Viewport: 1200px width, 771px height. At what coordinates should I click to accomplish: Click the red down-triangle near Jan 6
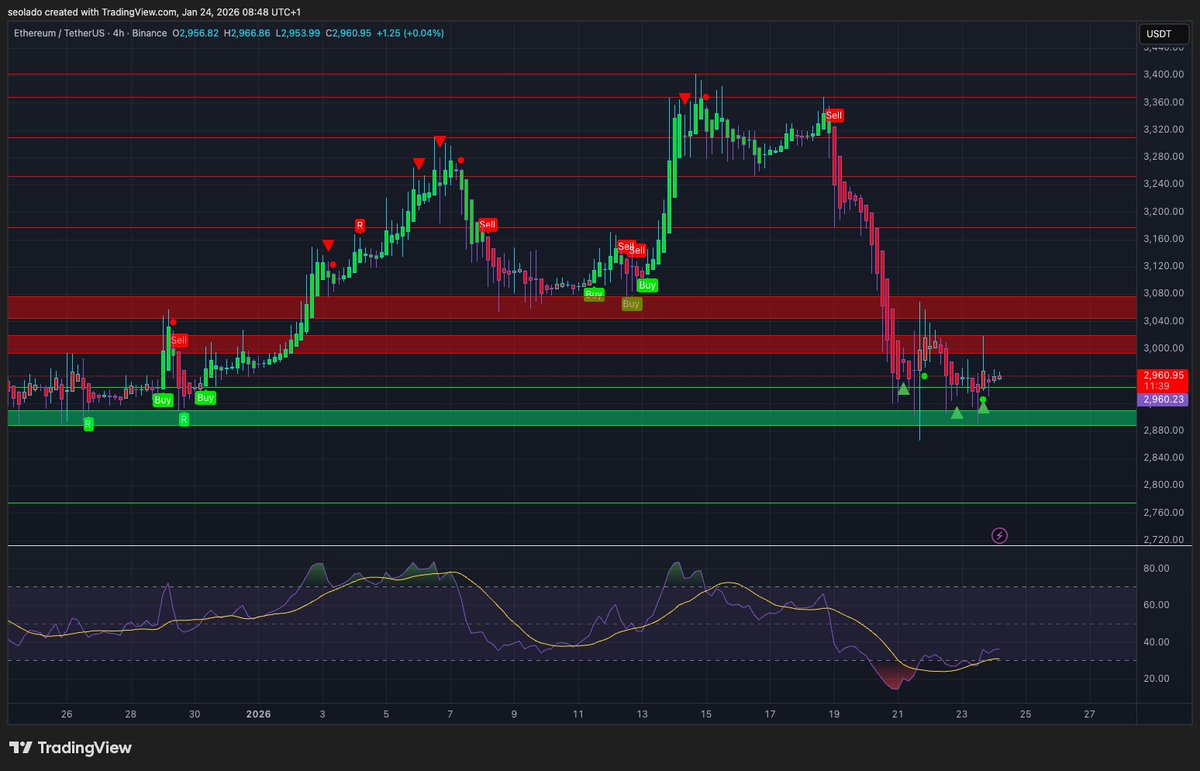click(x=420, y=163)
